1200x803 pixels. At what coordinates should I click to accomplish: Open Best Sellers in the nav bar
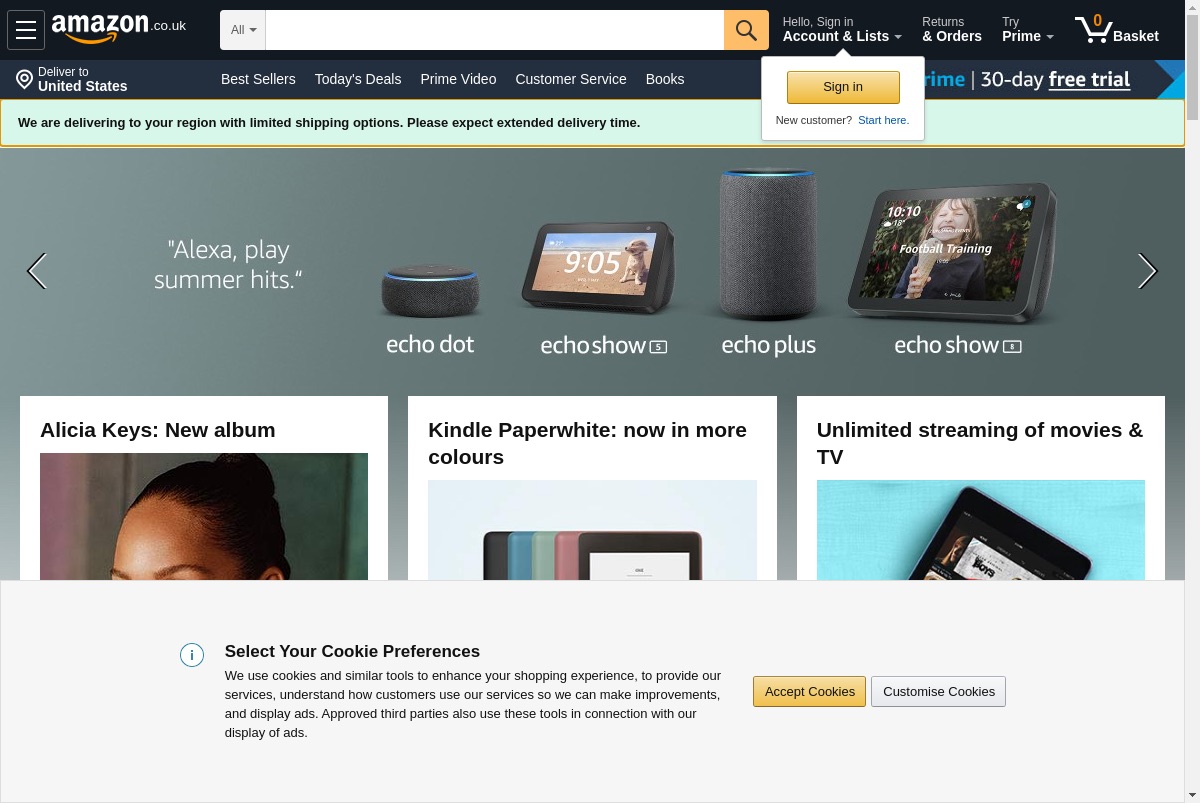[258, 79]
